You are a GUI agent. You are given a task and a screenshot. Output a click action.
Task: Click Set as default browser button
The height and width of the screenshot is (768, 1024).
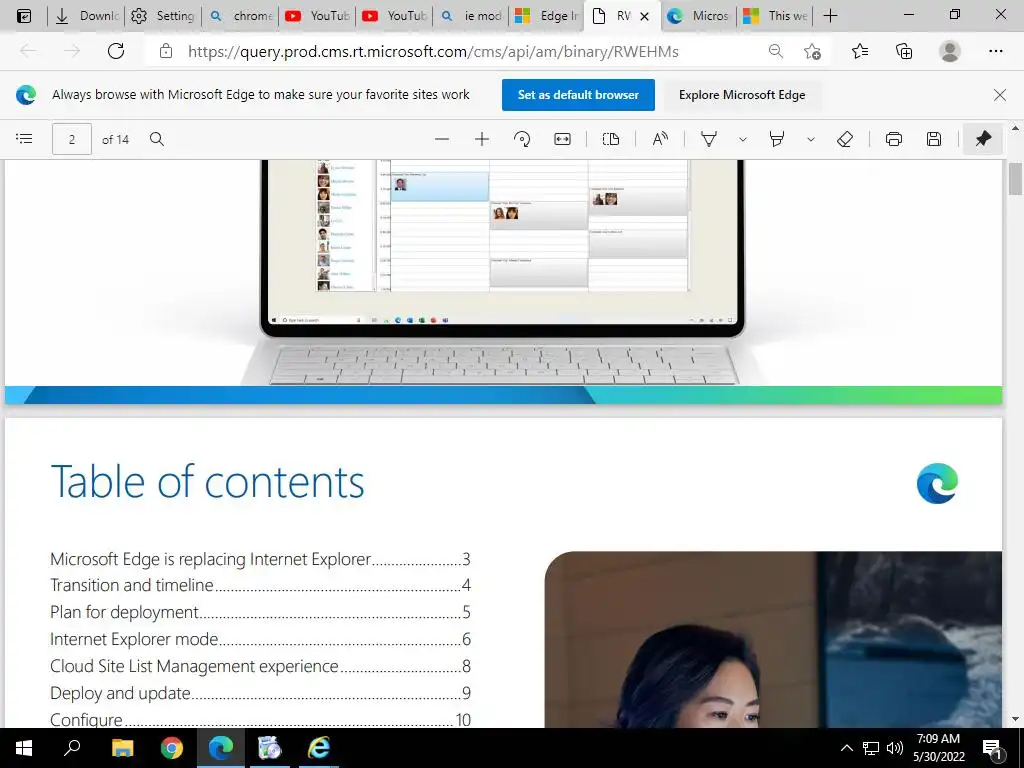point(578,95)
